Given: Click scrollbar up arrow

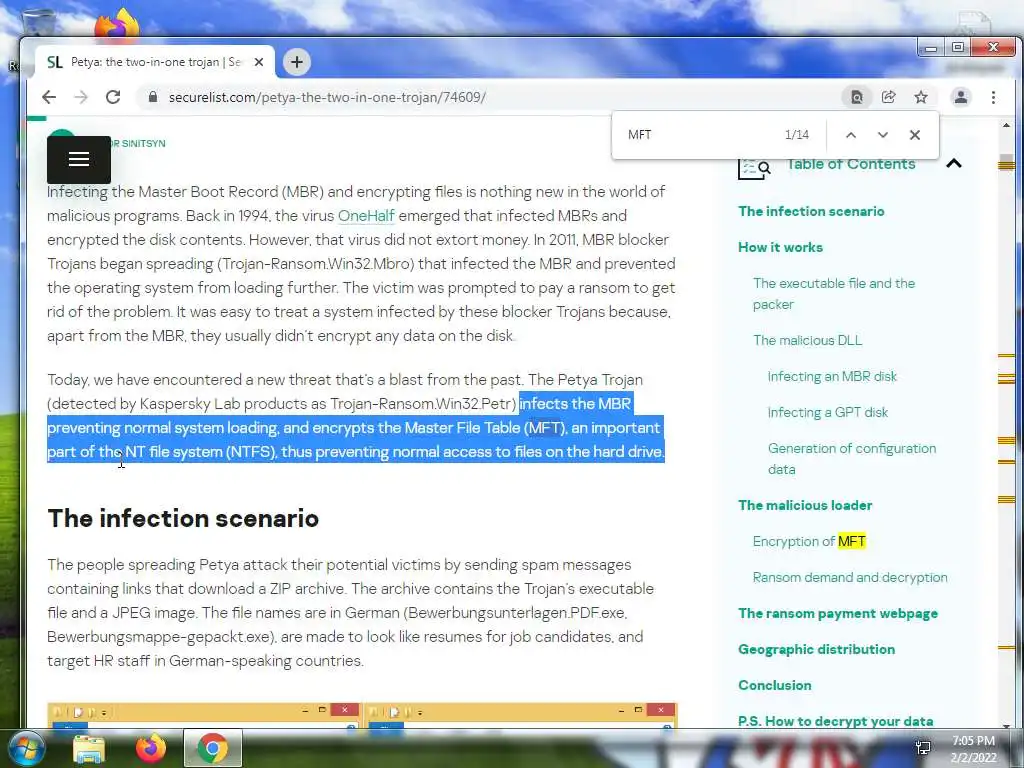Looking at the screenshot, I should (1006, 125).
